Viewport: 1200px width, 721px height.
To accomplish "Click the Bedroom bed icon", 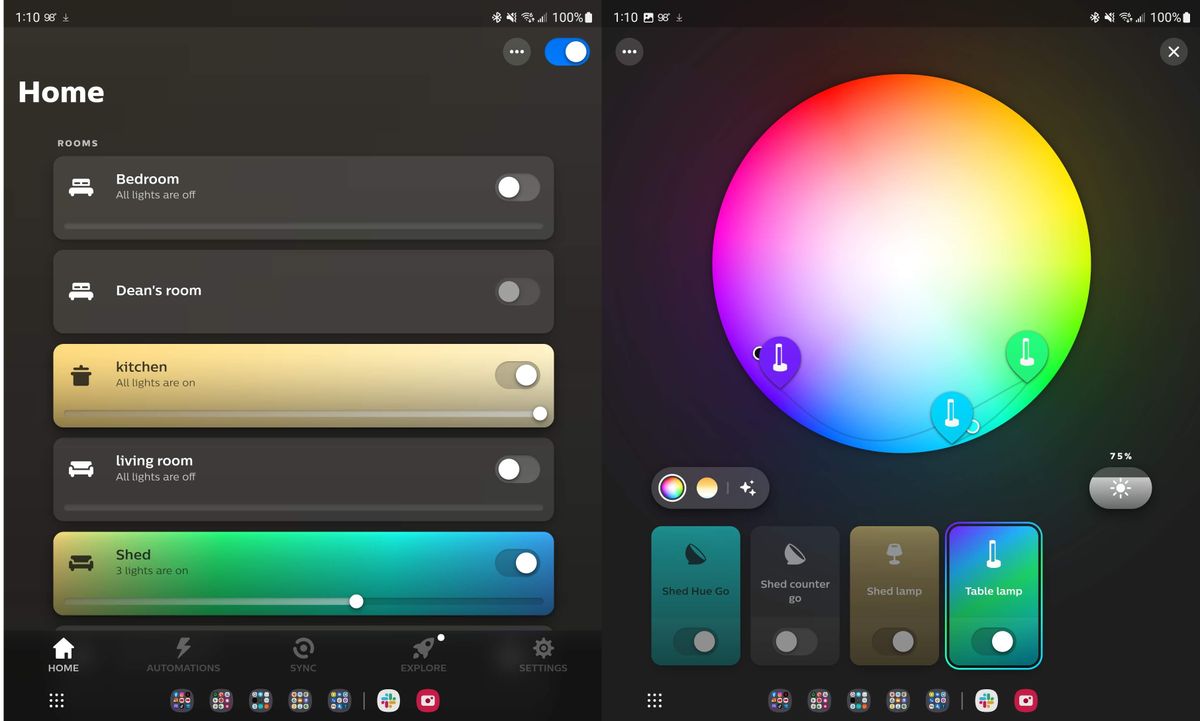I will pos(81,187).
